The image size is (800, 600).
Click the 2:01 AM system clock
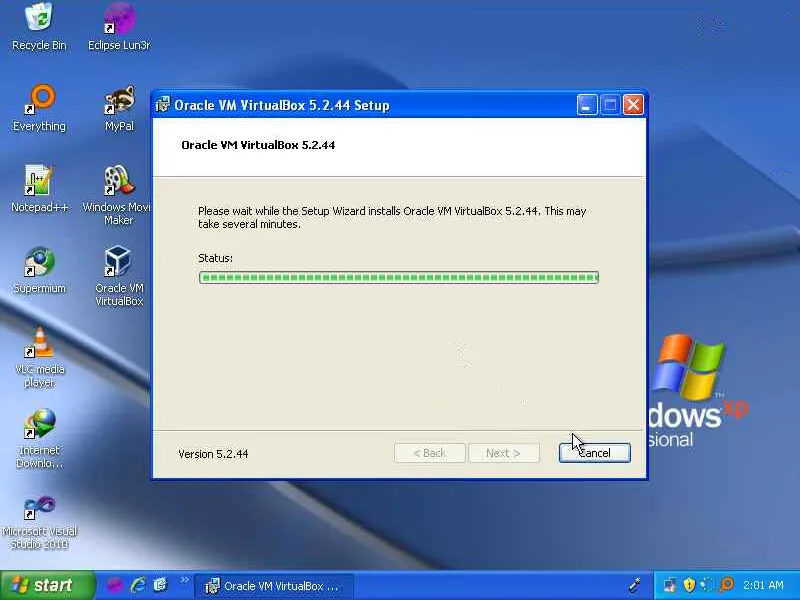click(x=763, y=585)
